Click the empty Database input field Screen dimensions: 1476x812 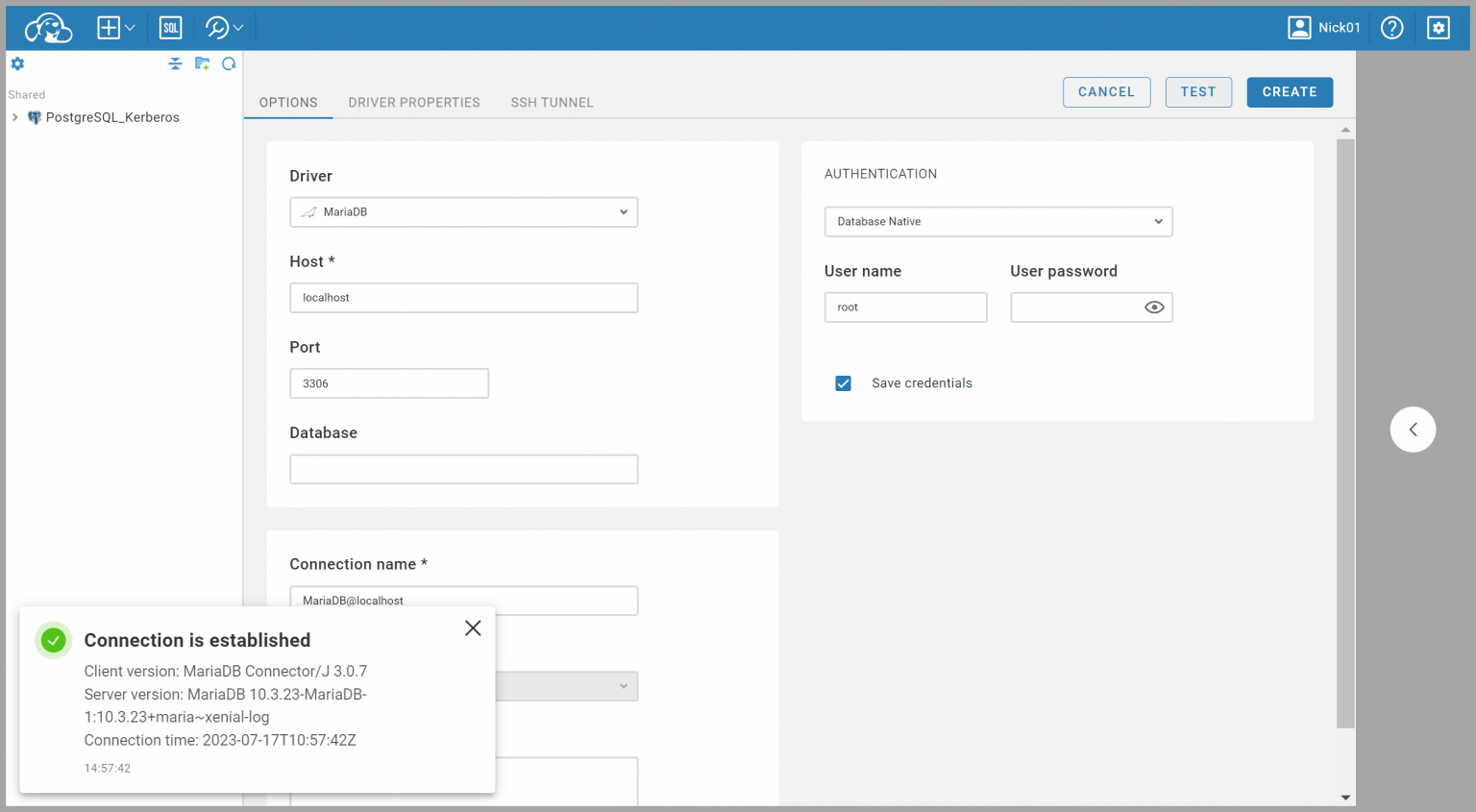point(464,469)
